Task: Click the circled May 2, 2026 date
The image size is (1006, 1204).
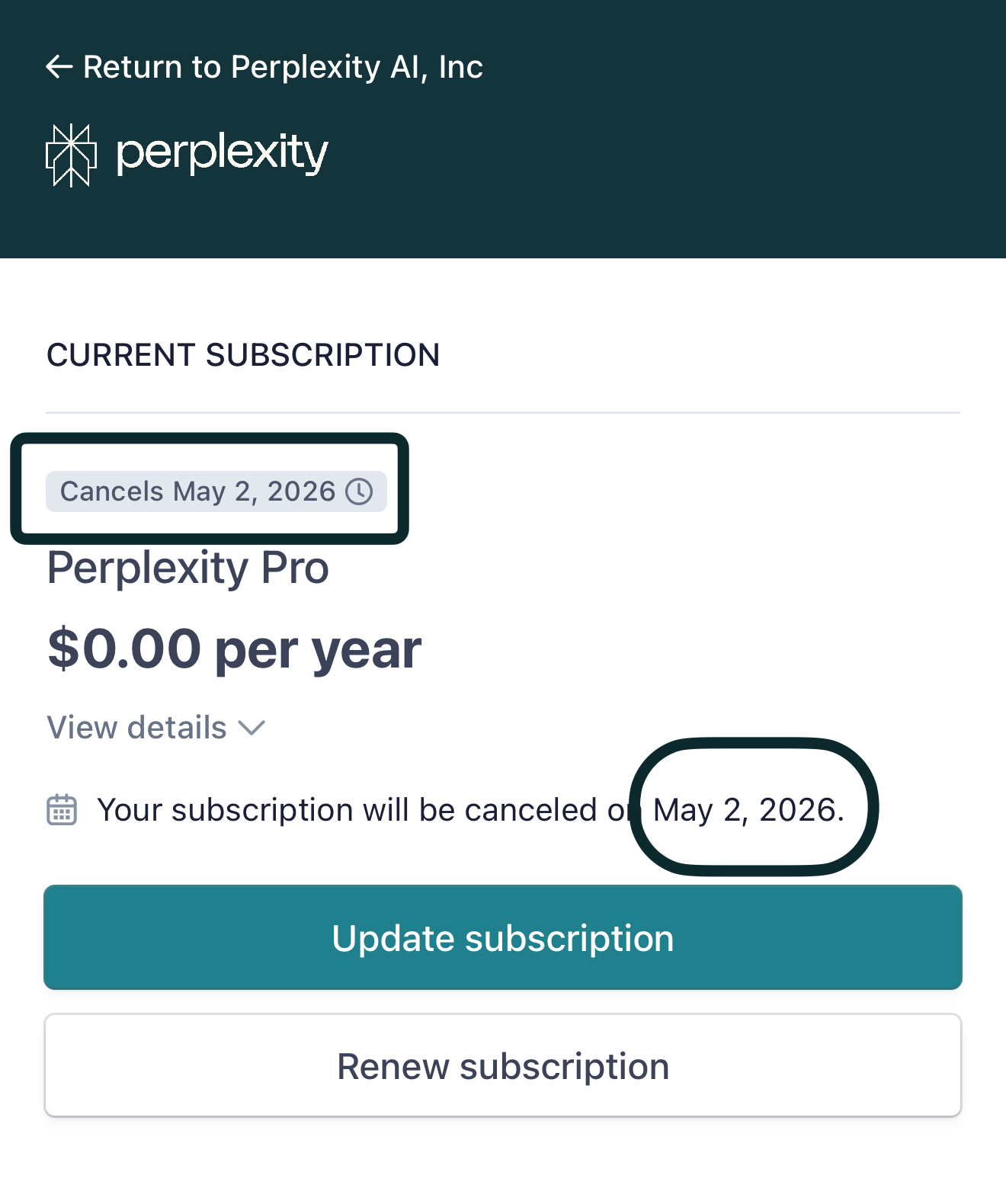Action: pos(748,809)
